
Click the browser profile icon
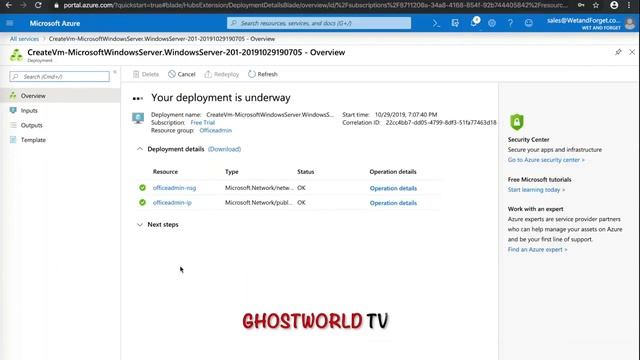pyautogui.click(x=614, y=5)
